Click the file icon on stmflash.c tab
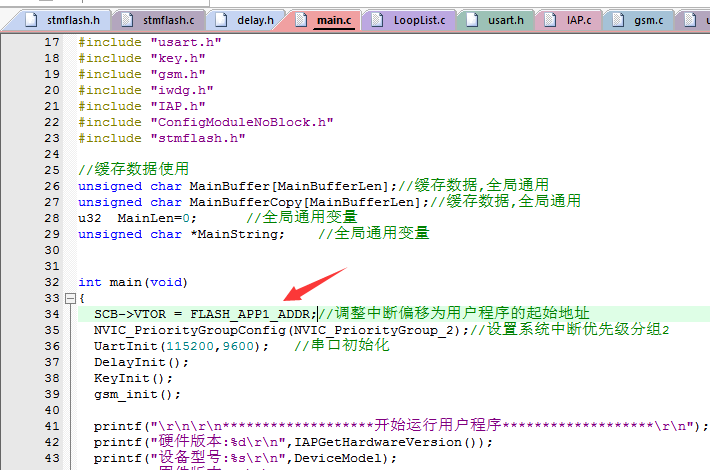 [x=127, y=20]
